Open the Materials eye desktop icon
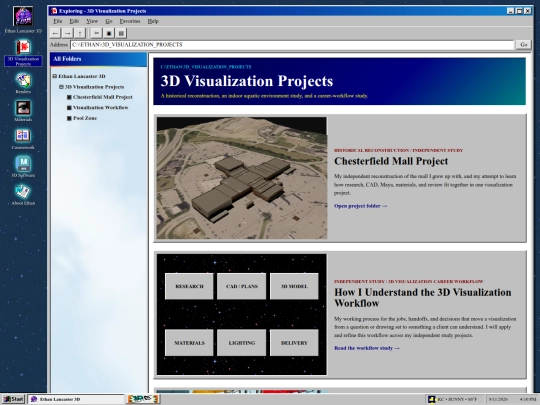The height and width of the screenshot is (405, 540). (x=23, y=111)
